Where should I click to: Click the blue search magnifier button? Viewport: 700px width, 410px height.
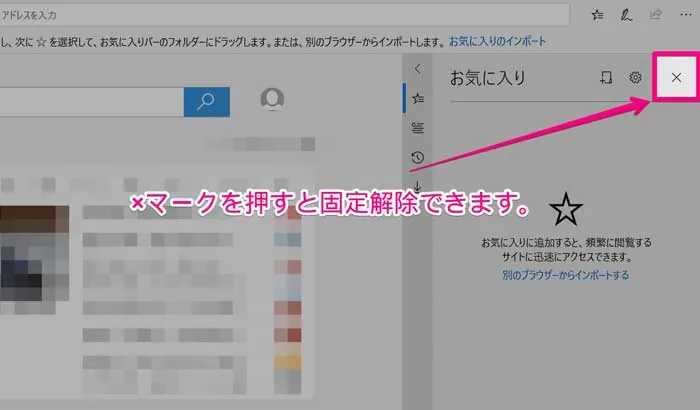pos(207,102)
